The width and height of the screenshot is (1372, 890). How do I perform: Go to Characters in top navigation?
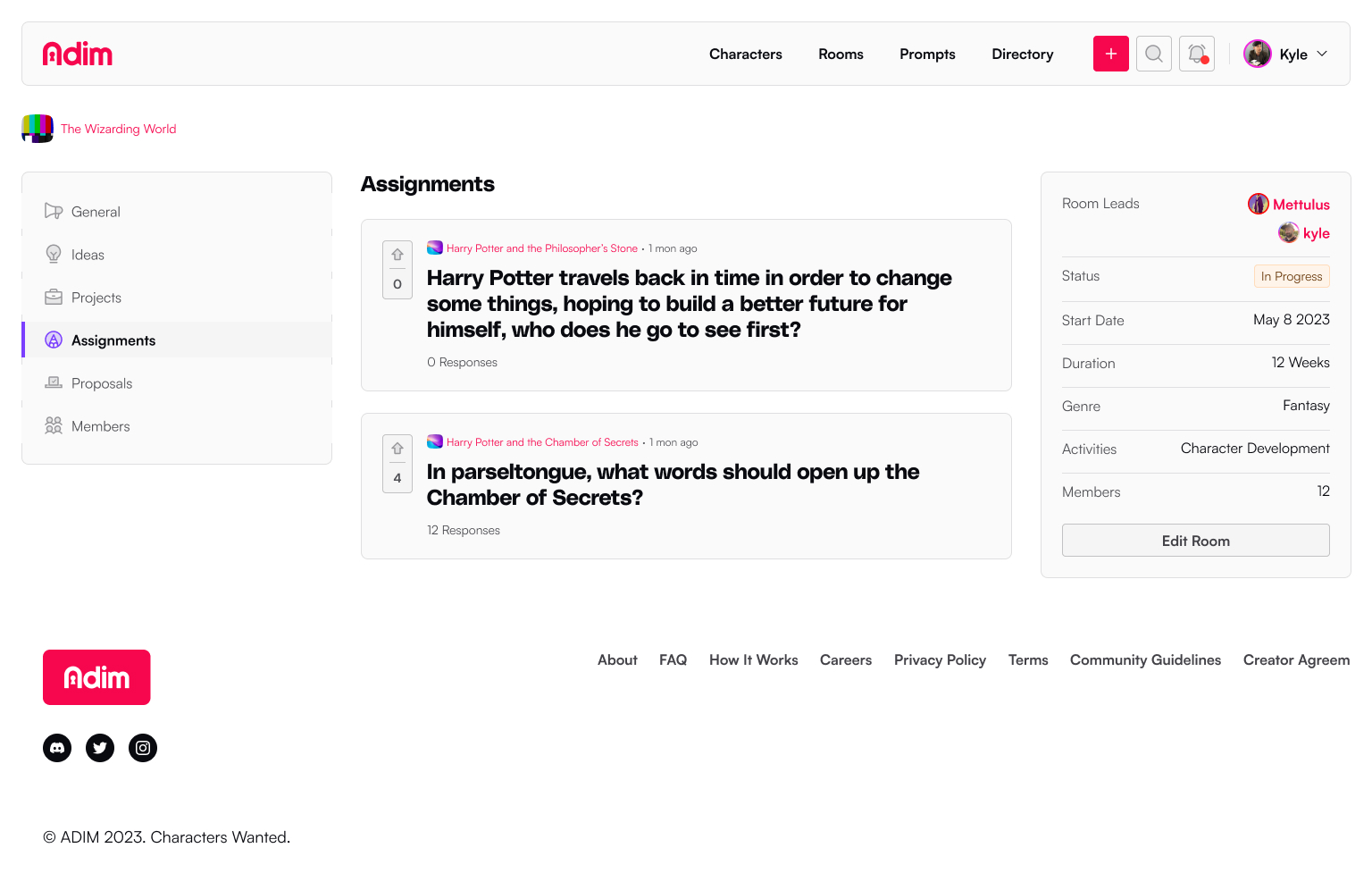coord(745,55)
